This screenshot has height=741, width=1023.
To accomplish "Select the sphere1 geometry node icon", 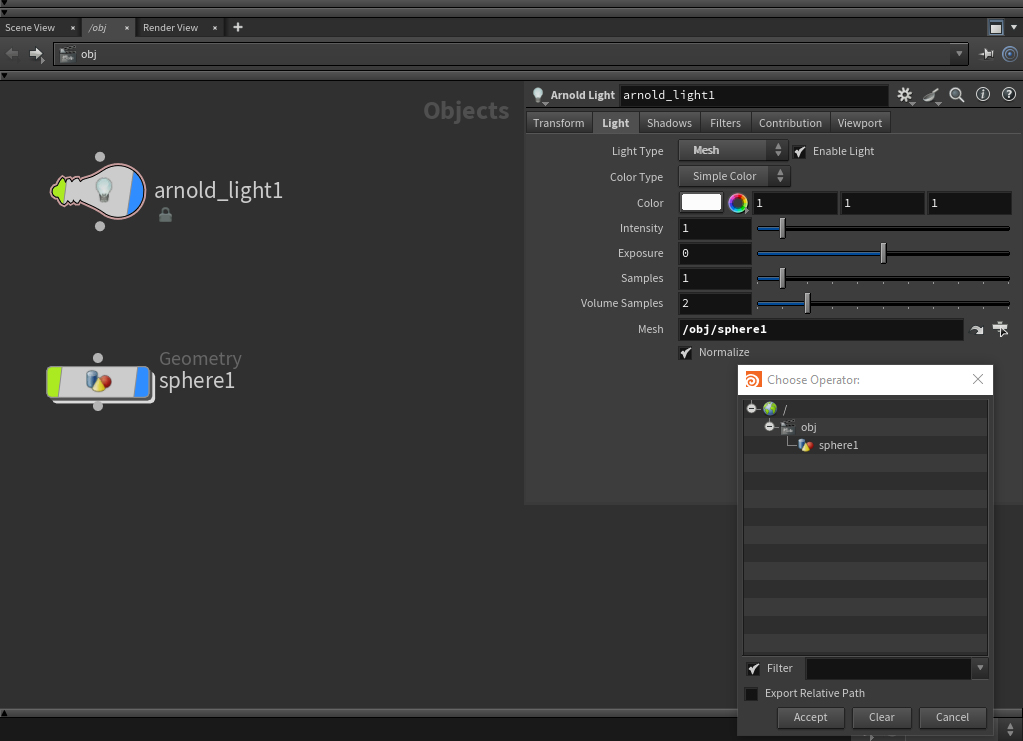I will point(99,382).
